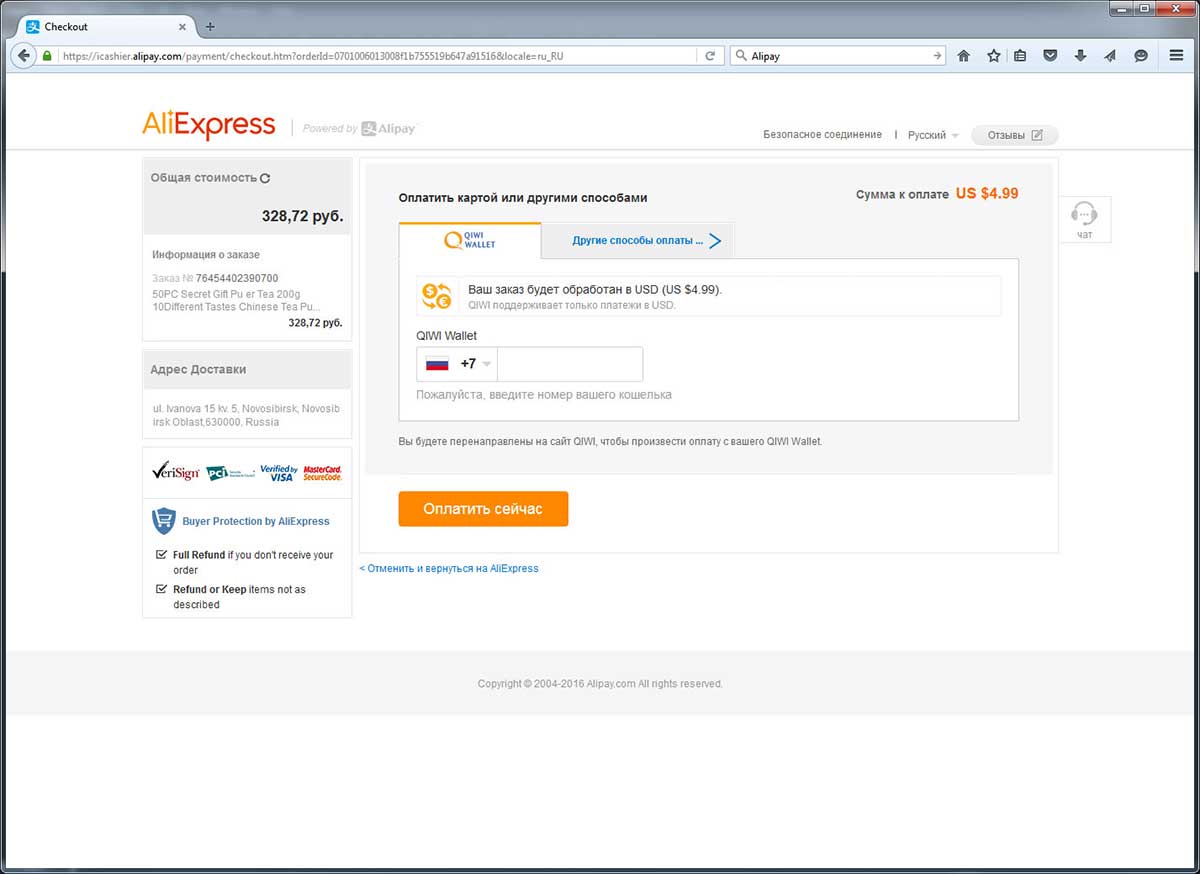Screen dimensions: 1200x874
Task: Click the Ваш заказ будет обработан в USD notice
Action: [595, 289]
